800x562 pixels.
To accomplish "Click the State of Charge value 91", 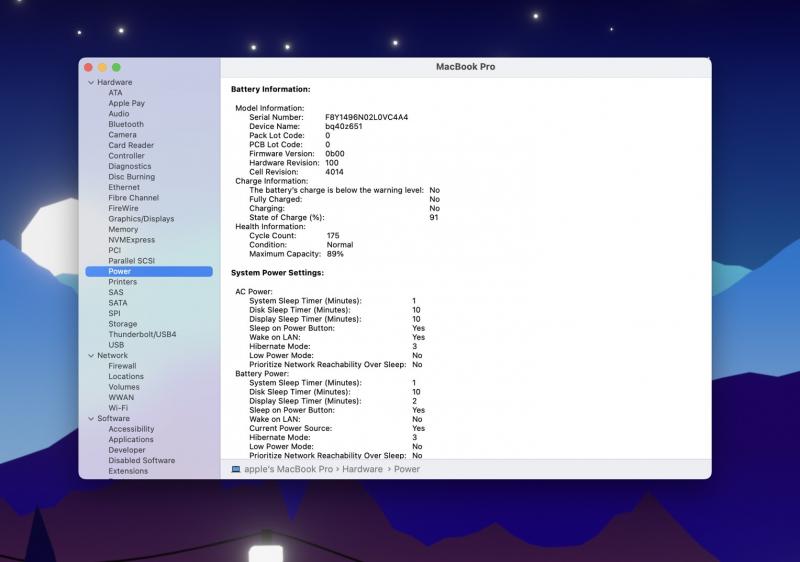I will click(434, 217).
